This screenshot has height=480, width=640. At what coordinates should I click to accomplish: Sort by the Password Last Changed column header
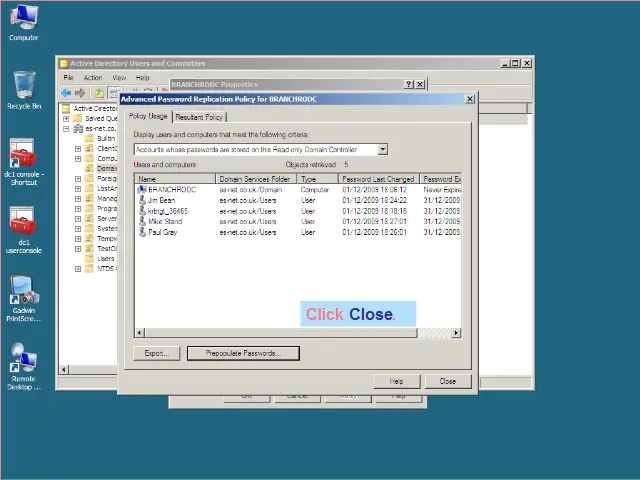tap(379, 179)
